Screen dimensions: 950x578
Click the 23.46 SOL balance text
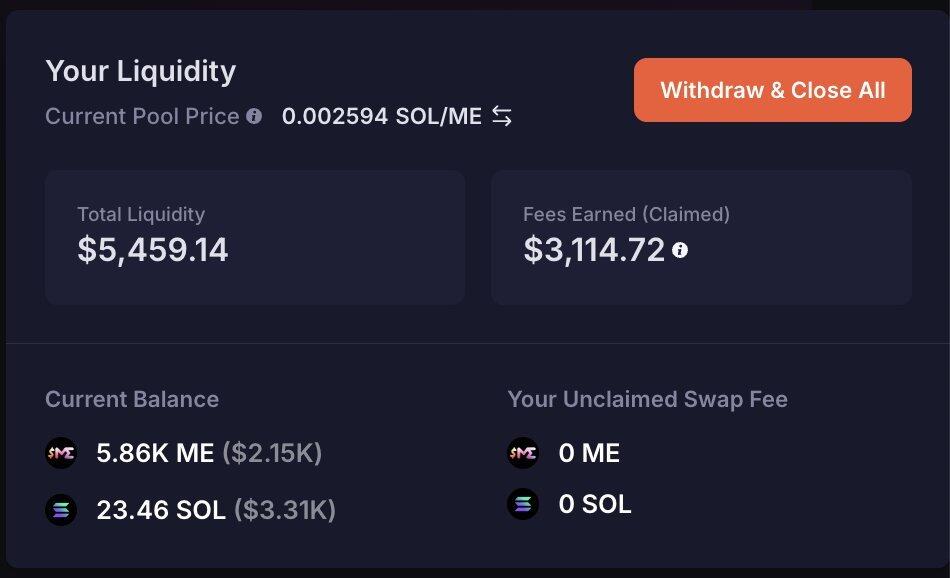click(x=161, y=510)
